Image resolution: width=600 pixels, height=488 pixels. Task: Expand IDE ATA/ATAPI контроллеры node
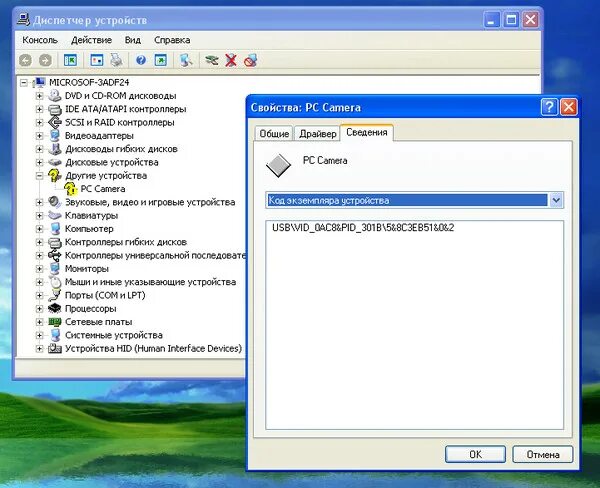[39, 109]
